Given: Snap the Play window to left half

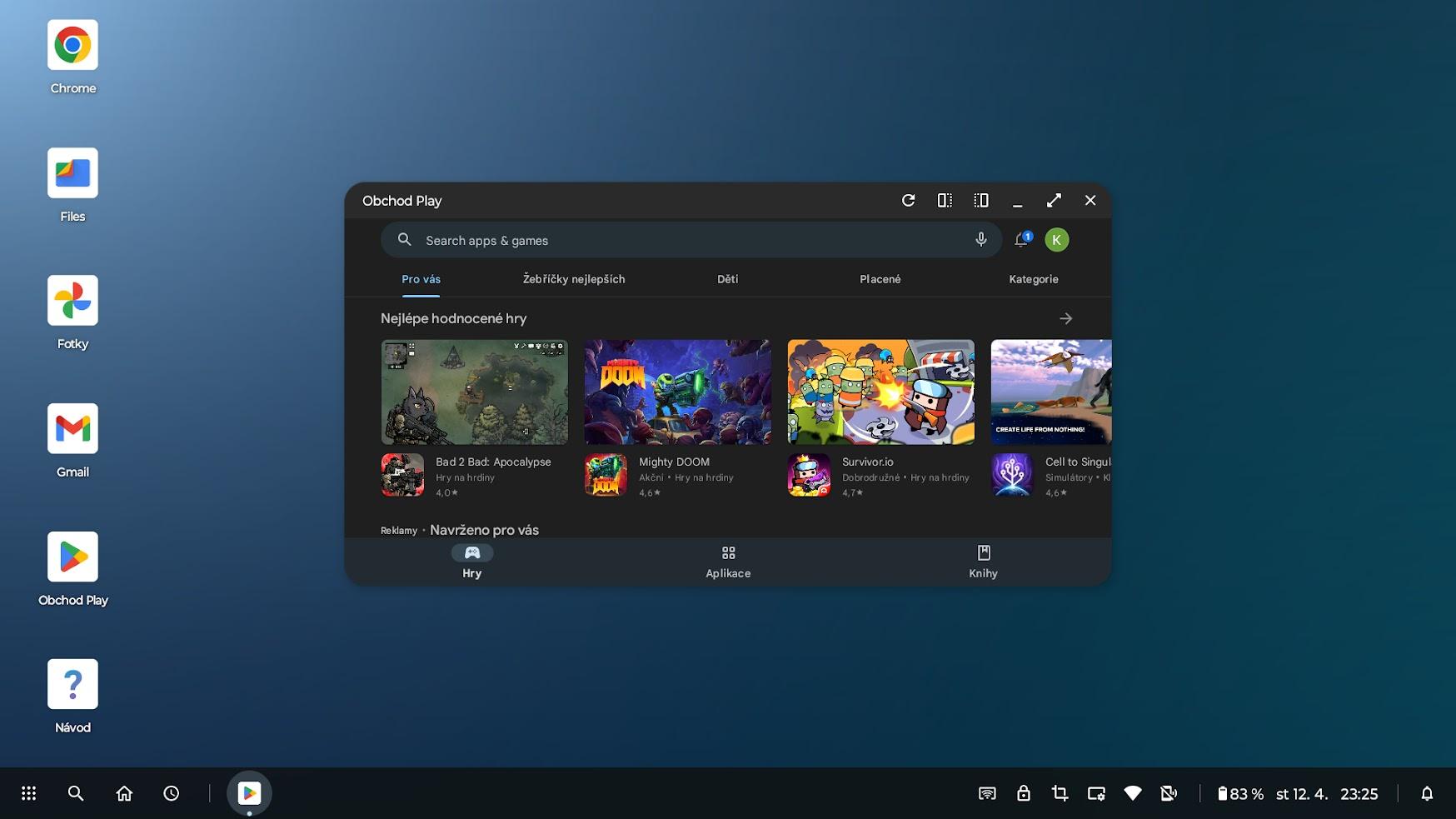Looking at the screenshot, I should (x=945, y=200).
